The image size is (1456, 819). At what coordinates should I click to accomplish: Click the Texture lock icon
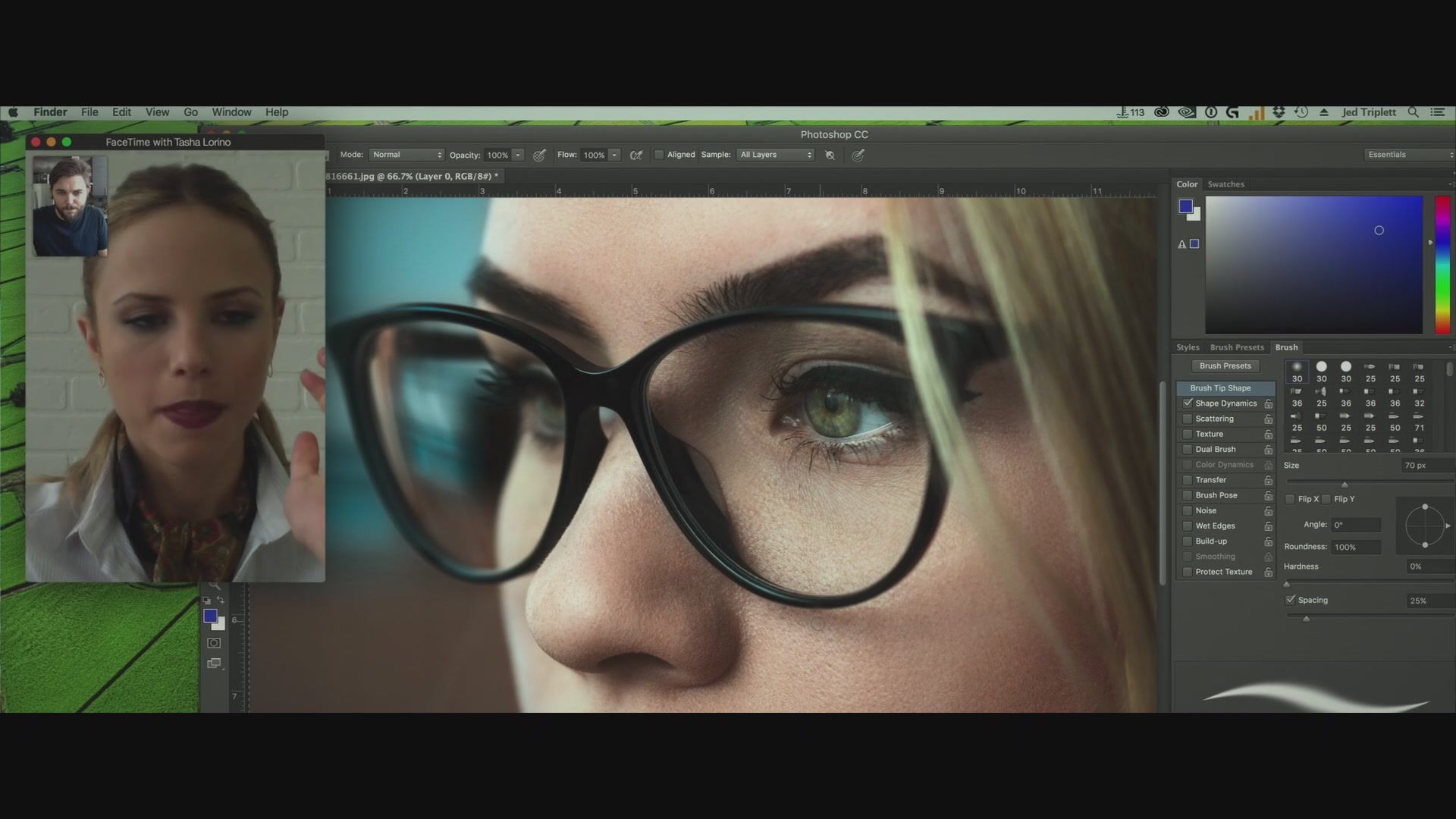pos(1268,435)
